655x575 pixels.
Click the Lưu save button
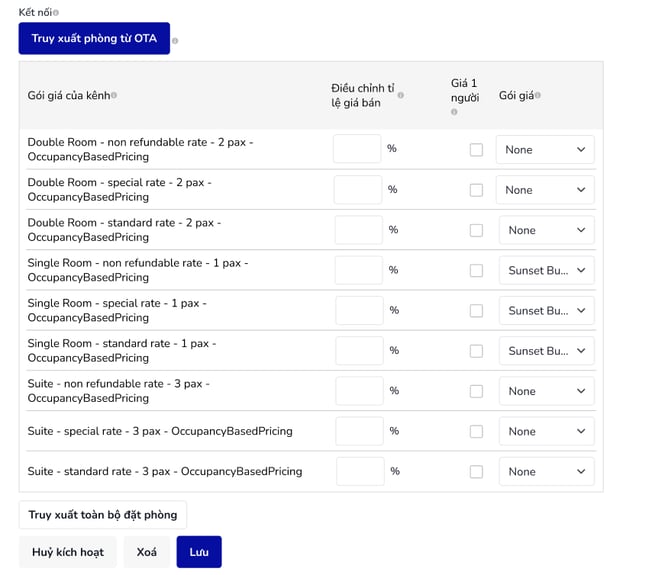[x=199, y=552]
